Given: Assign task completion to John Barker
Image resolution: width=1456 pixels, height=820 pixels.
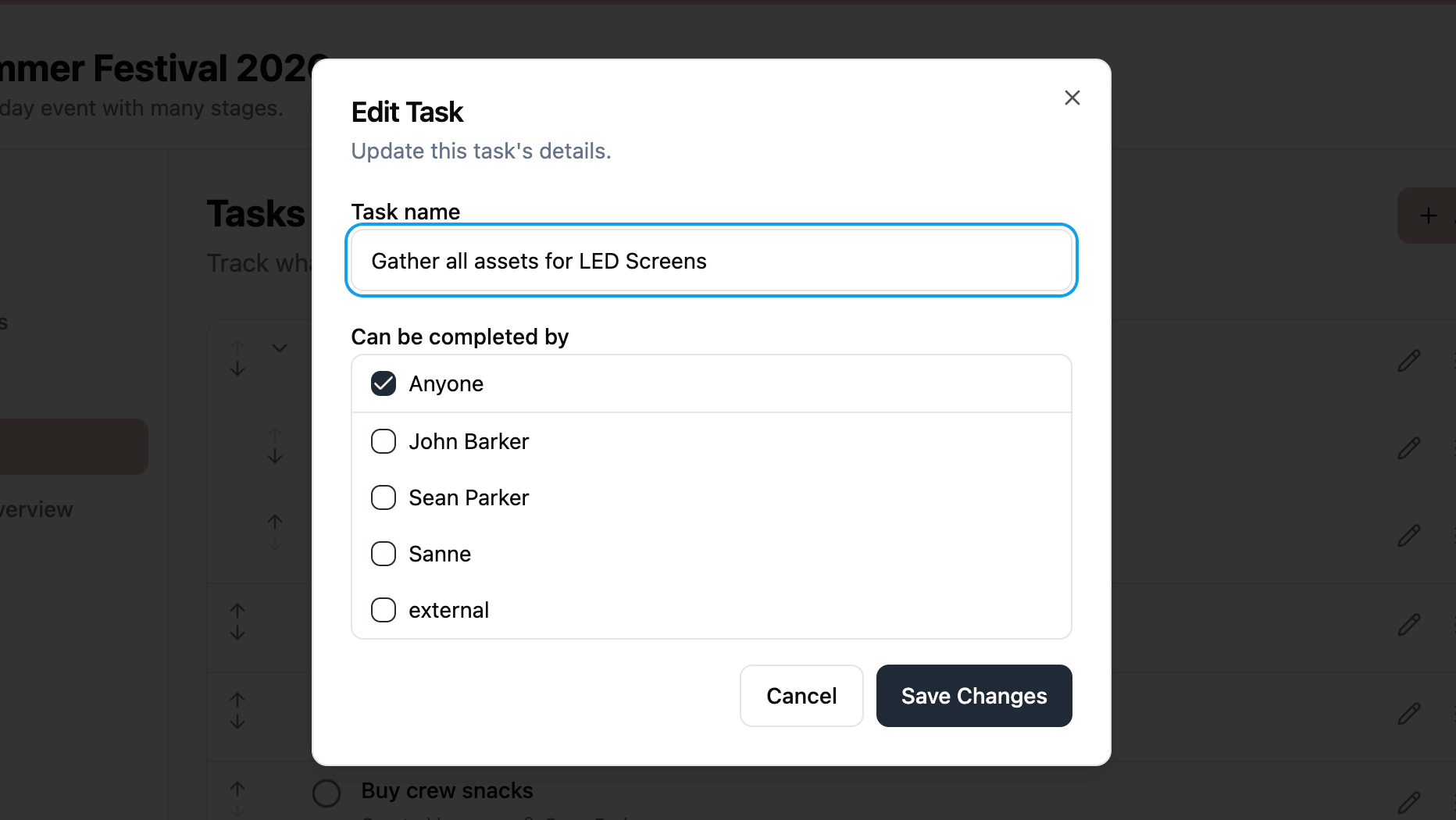Looking at the screenshot, I should coord(383,441).
